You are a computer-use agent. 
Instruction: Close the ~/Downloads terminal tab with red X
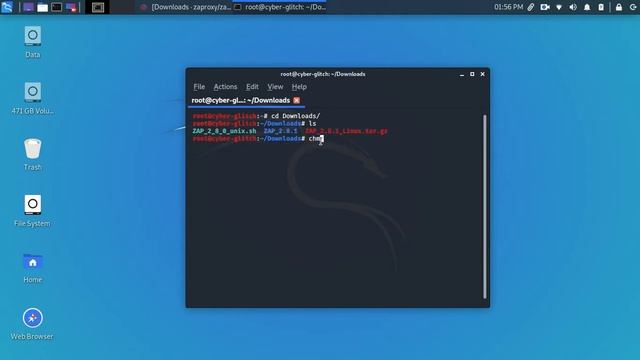pyautogui.click(x=297, y=100)
